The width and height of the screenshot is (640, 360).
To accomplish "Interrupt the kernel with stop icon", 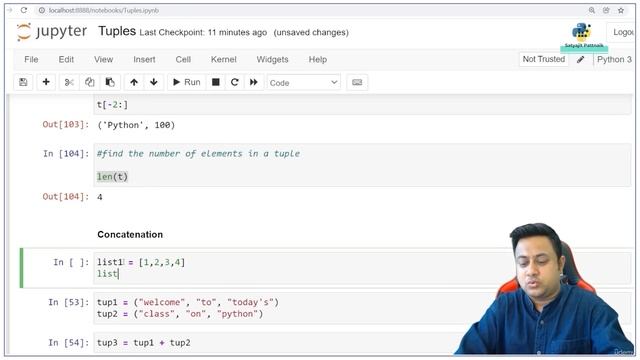I will [216, 82].
